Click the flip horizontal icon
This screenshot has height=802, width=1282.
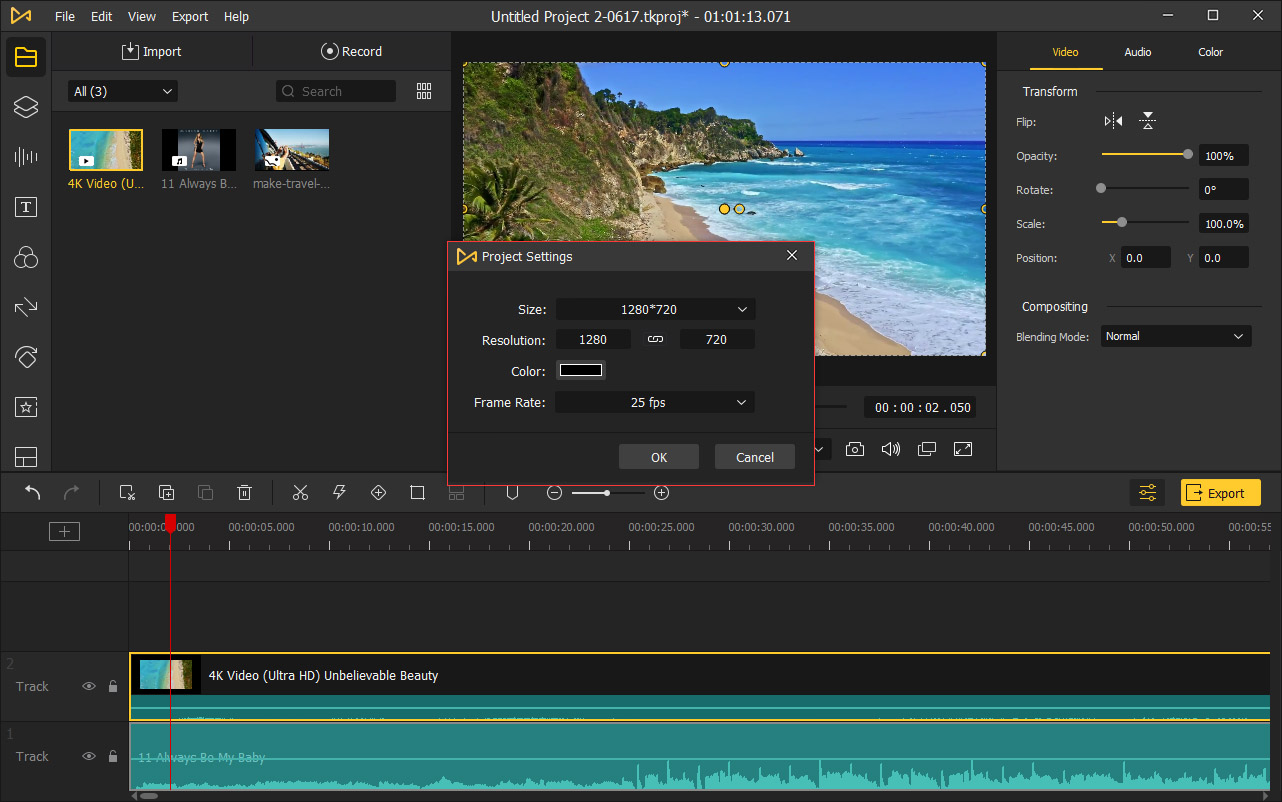pos(1113,121)
